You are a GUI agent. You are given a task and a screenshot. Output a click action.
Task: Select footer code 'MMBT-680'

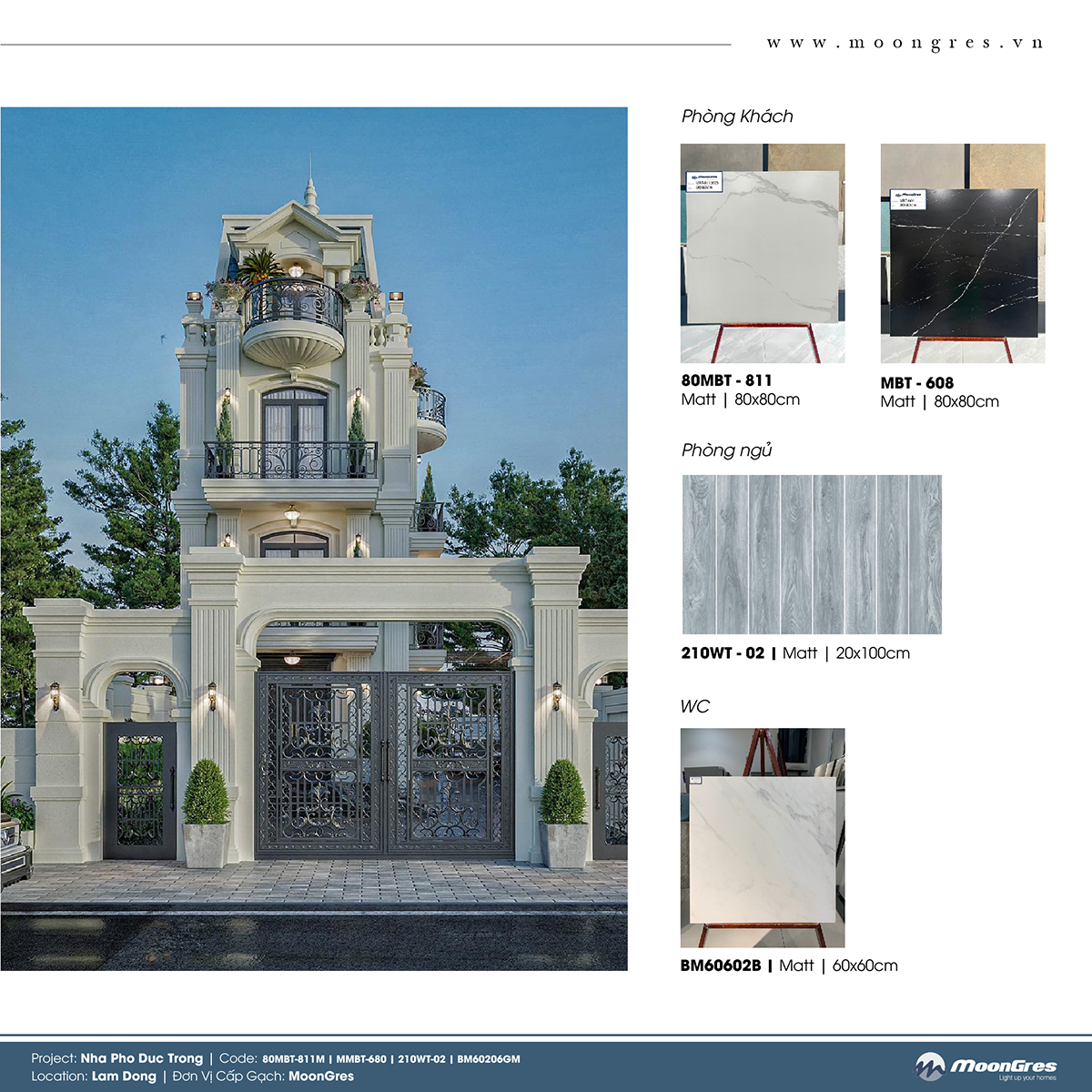(361, 1059)
